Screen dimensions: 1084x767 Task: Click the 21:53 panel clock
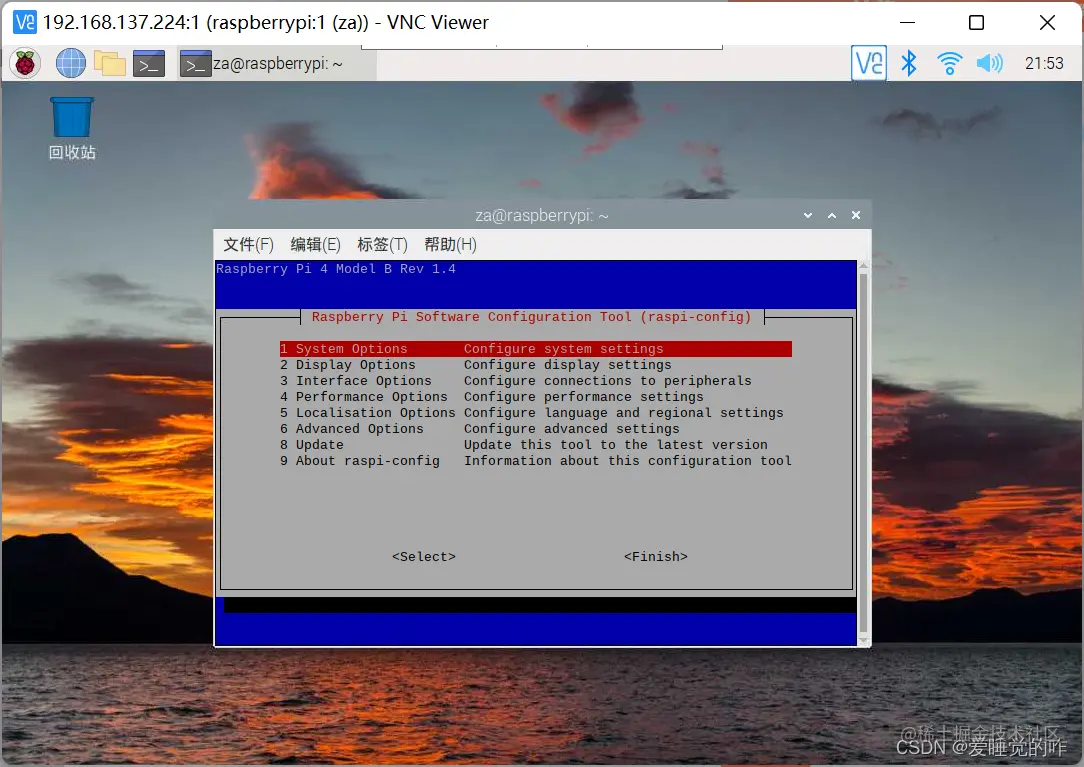point(1044,64)
